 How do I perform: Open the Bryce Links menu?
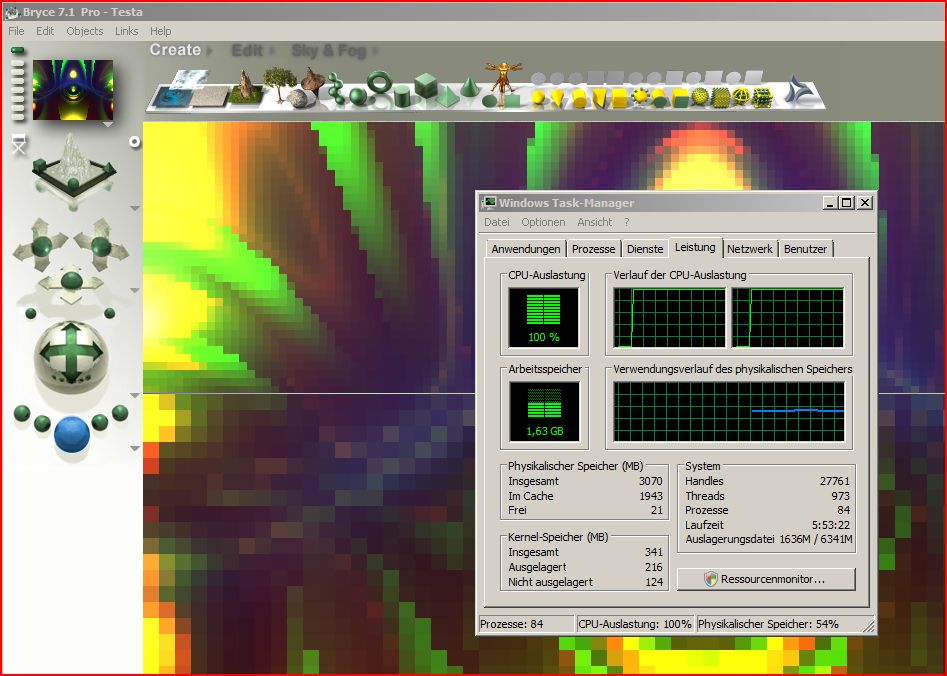pos(126,31)
